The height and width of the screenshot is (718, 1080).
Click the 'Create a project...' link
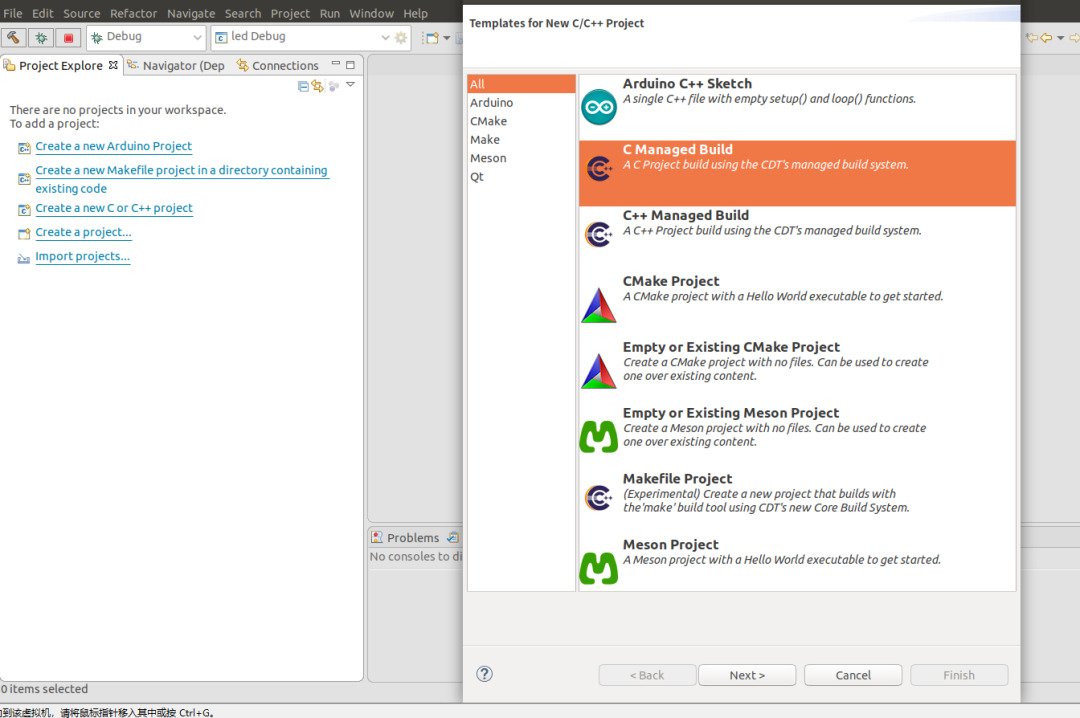83,232
